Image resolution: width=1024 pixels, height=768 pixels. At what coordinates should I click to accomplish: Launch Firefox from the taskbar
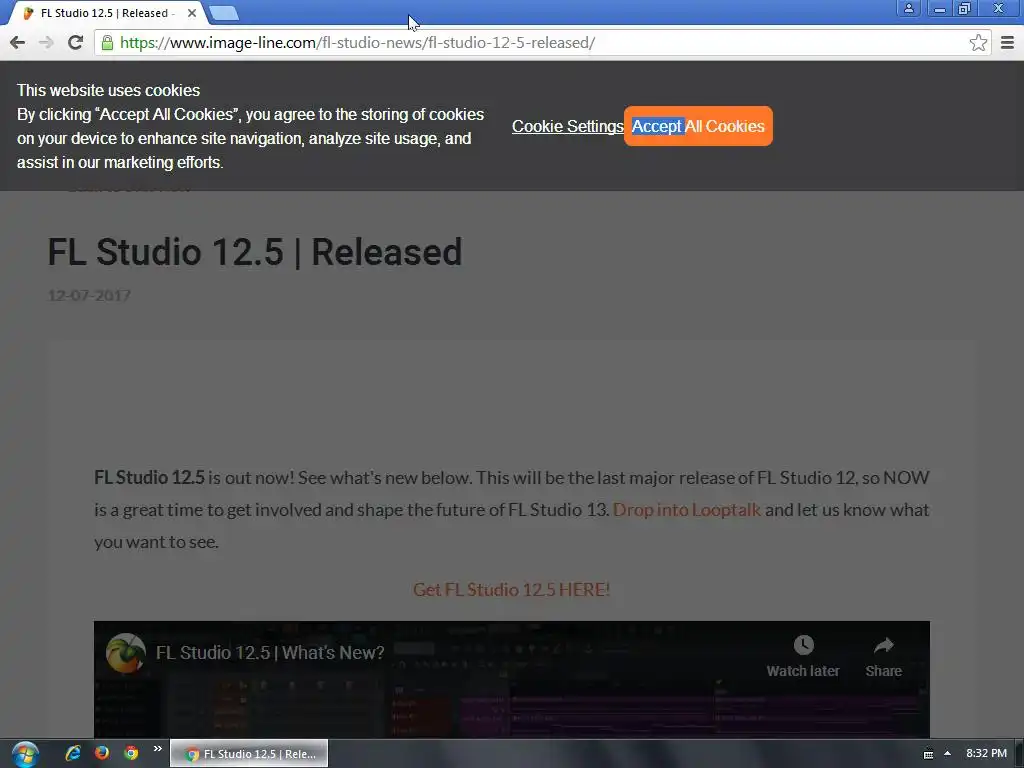[x=102, y=753]
